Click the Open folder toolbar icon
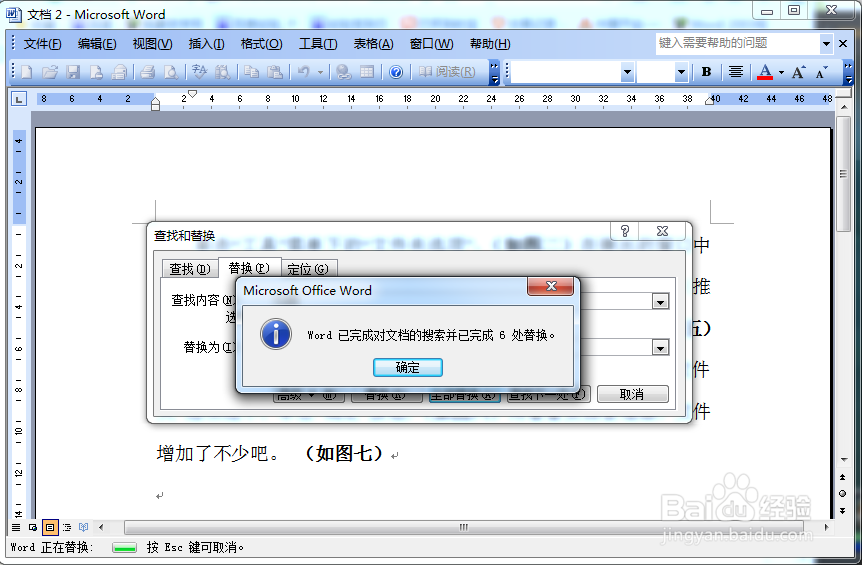Screen dimensions: 862x565 point(49,72)
